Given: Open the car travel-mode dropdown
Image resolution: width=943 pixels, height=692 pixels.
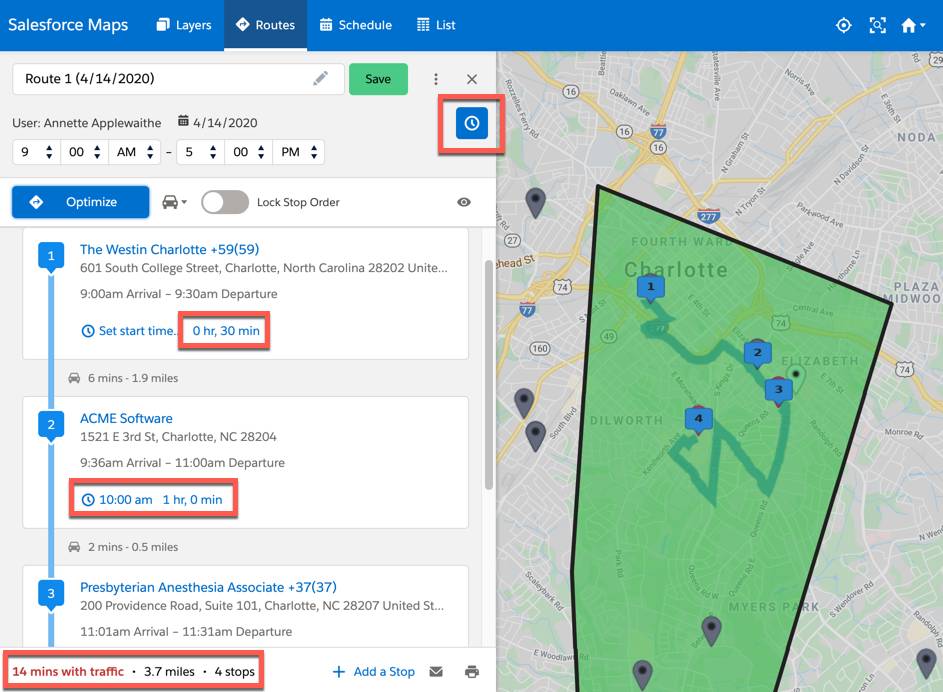Looking at the screenshot, I should (x=174, y=202).
